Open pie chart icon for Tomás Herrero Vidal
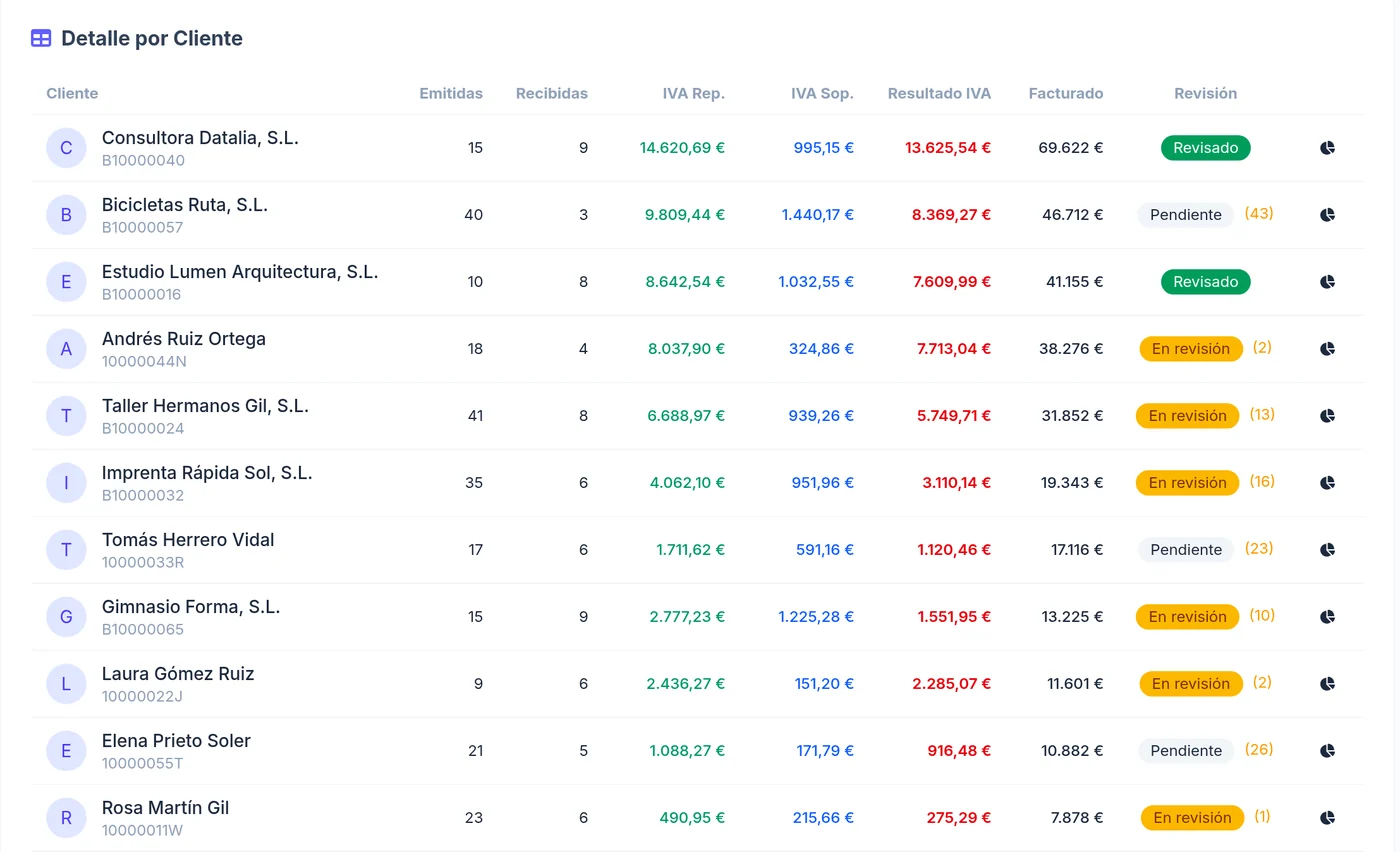1400x852 pixels. point(1327,550)
